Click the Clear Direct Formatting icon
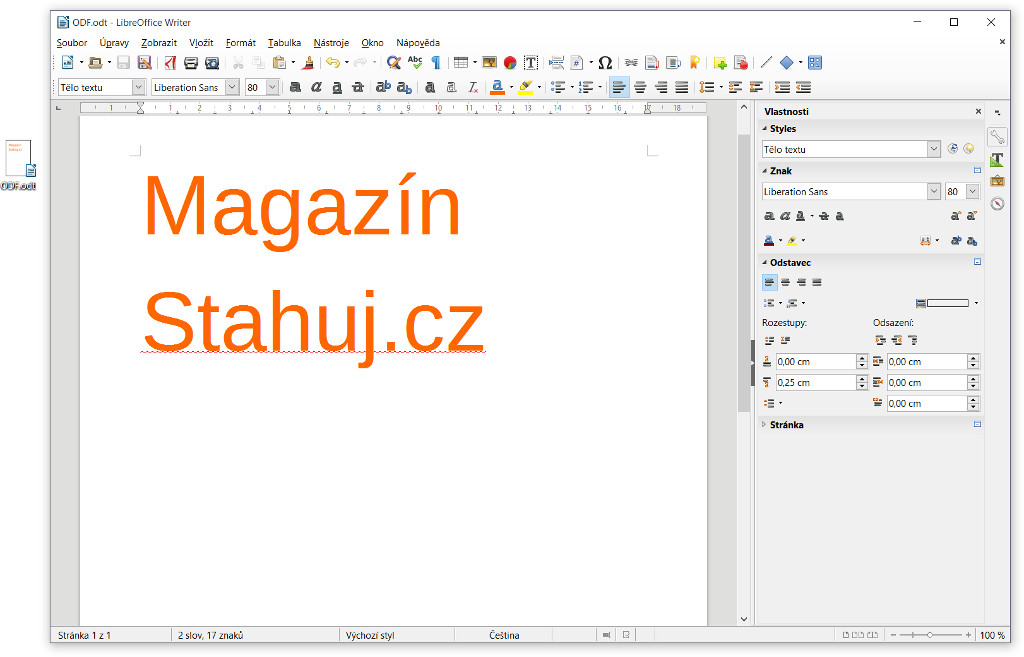 point(473,88)
